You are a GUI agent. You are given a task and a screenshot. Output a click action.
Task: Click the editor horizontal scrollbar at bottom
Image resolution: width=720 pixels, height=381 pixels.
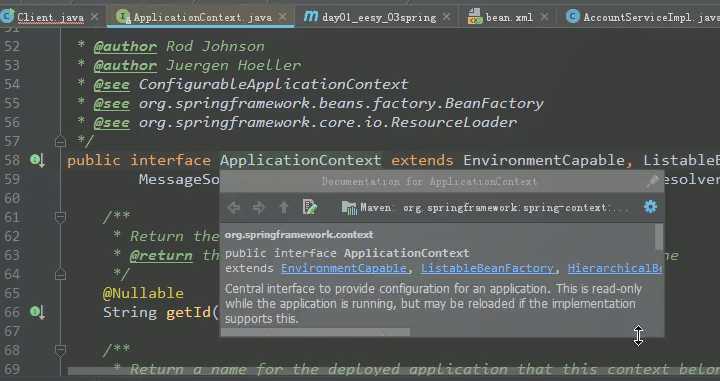394,371
